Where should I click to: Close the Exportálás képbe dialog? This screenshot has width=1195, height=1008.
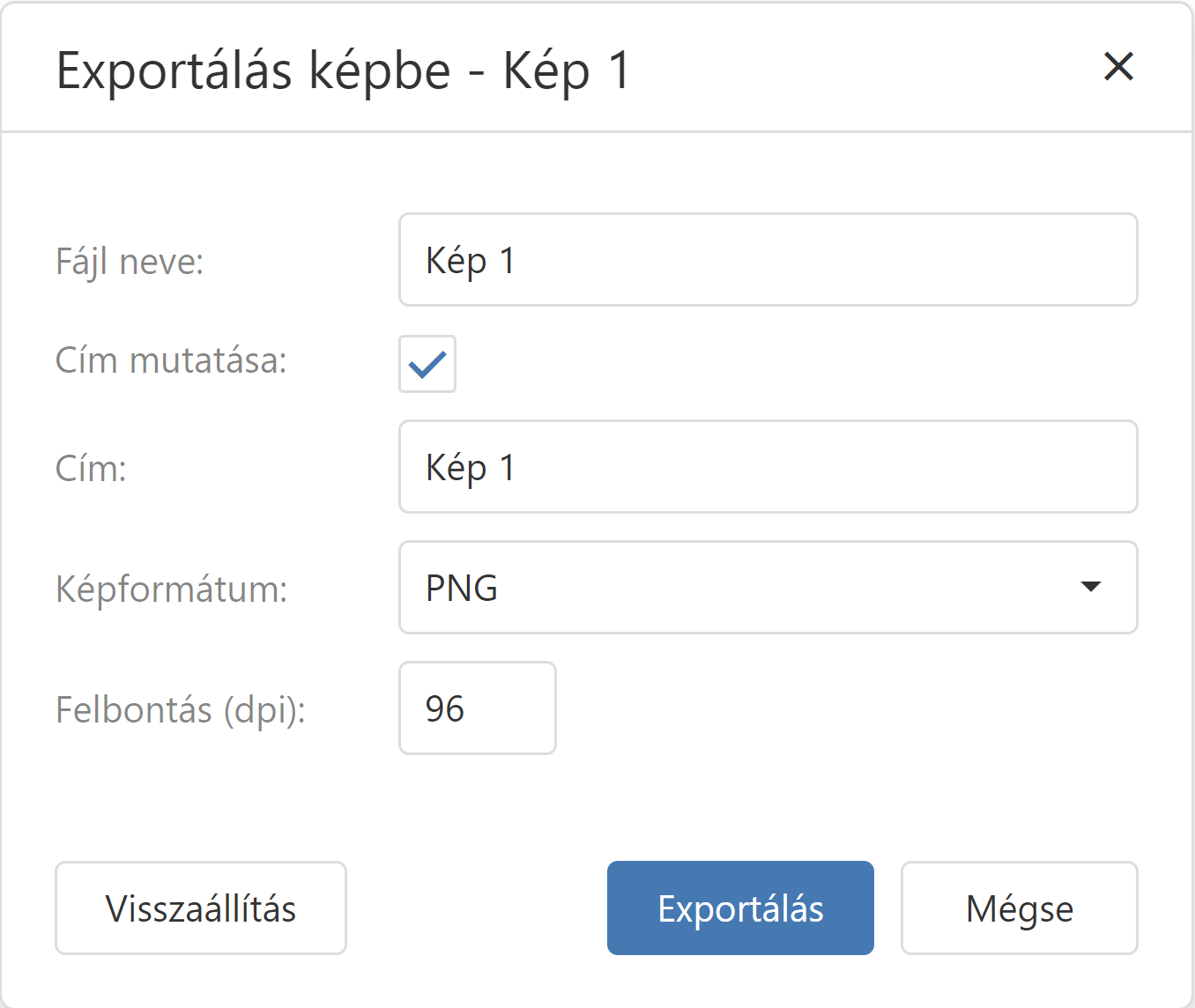click(1118, 67)
